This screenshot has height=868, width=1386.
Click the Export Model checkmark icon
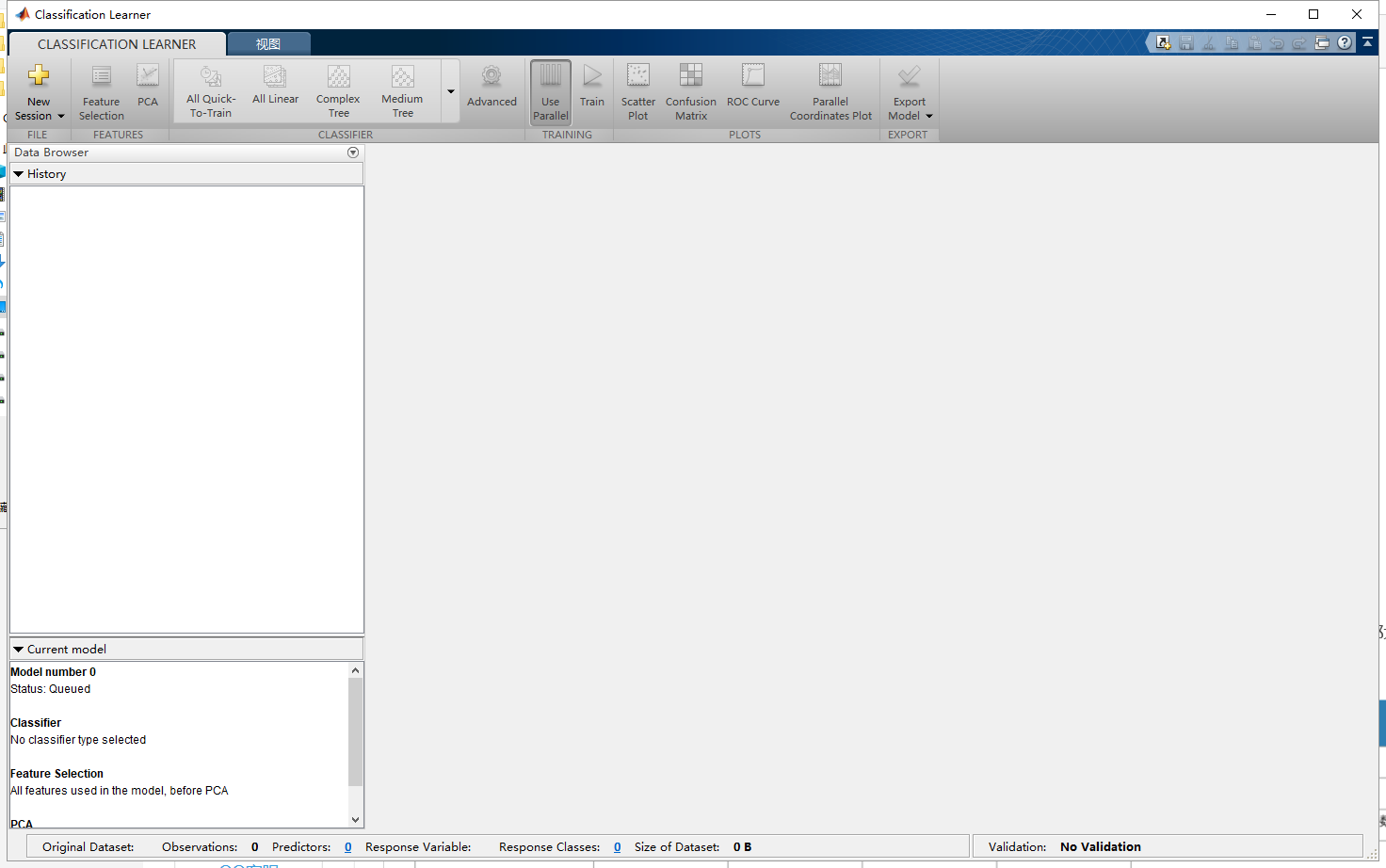point(909,75)
